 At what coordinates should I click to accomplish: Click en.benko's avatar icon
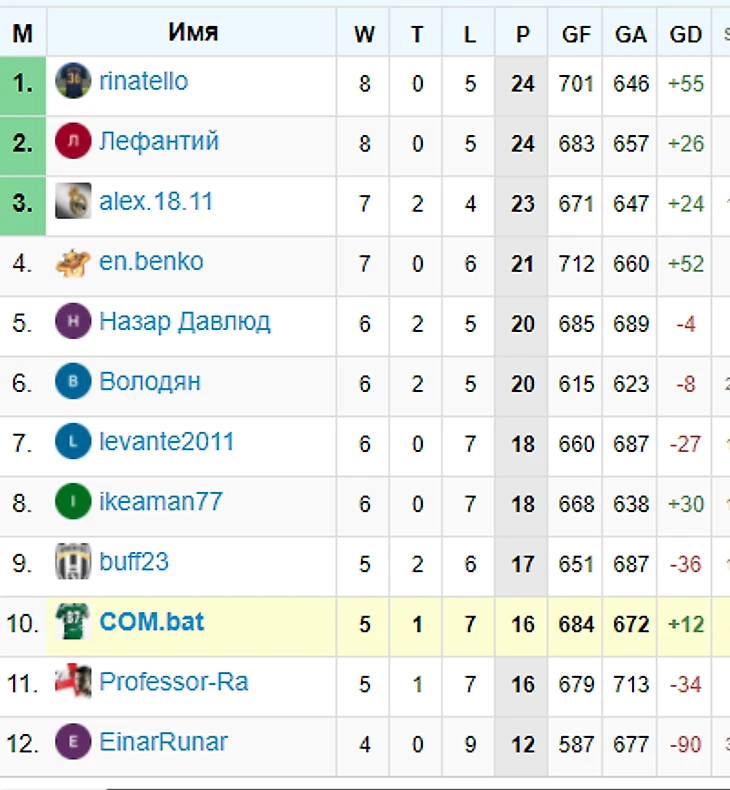coord(73,263)
